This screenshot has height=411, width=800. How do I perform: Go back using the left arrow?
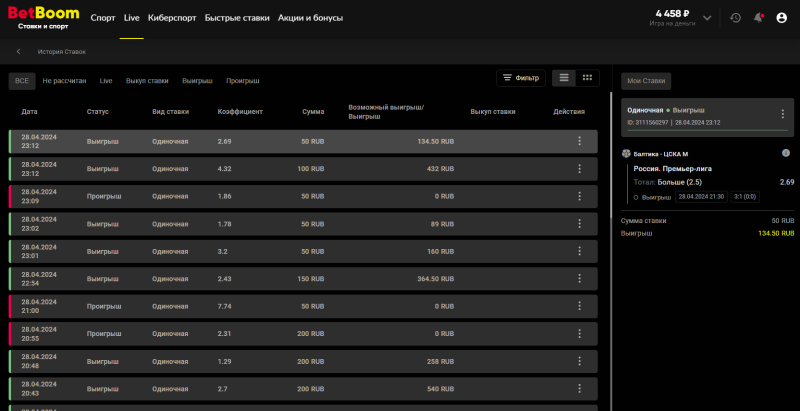click(18, 51)
